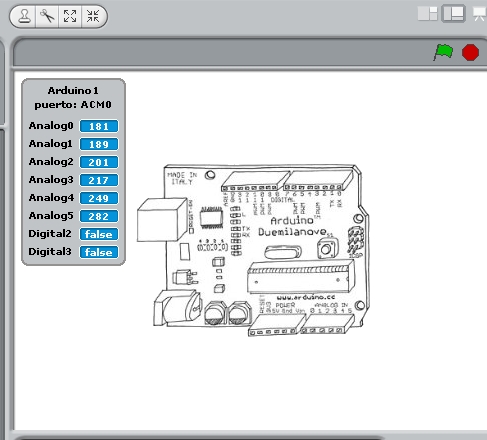Select the Shrink sprite tool

tap(93, 16)
